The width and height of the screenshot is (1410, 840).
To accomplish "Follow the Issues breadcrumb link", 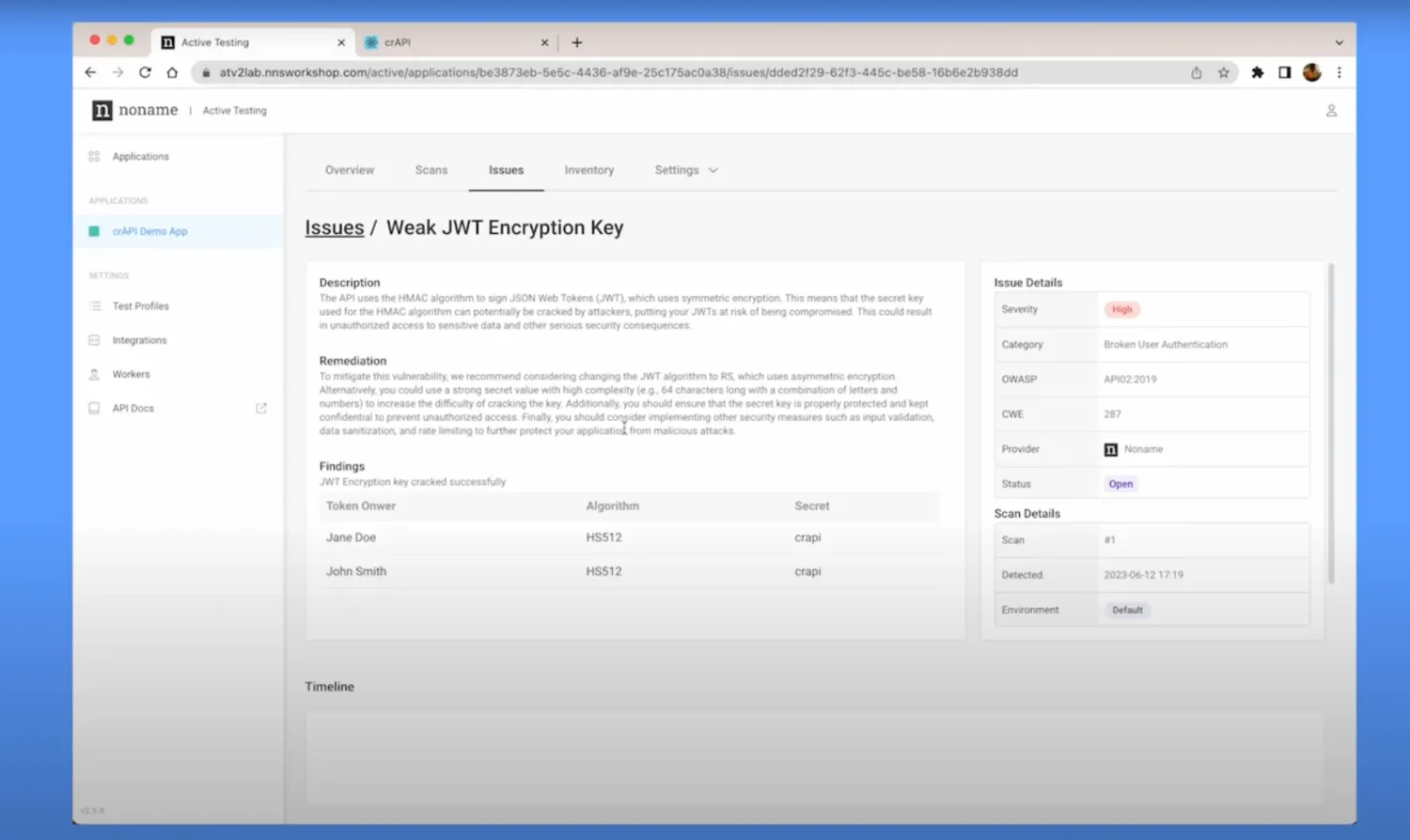I will point(335,227).
